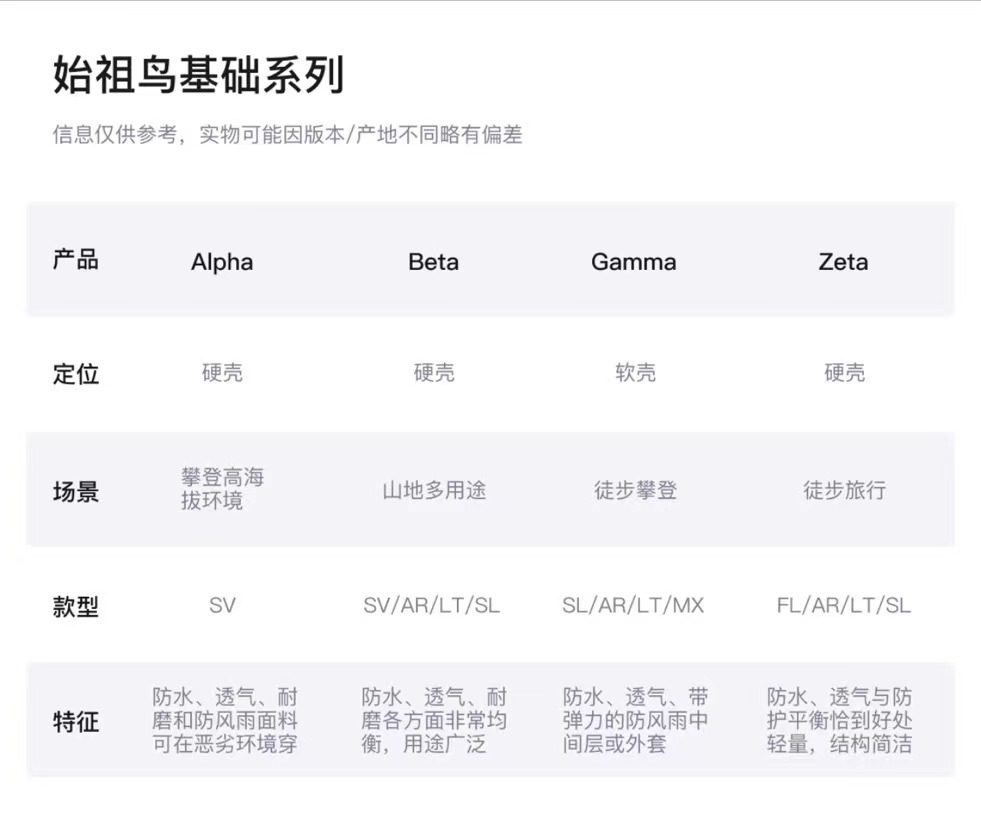Image resolution: width=981 pixels, height=828 pixels.
Task: Click the 款型 row label
Action: [76, 606]
